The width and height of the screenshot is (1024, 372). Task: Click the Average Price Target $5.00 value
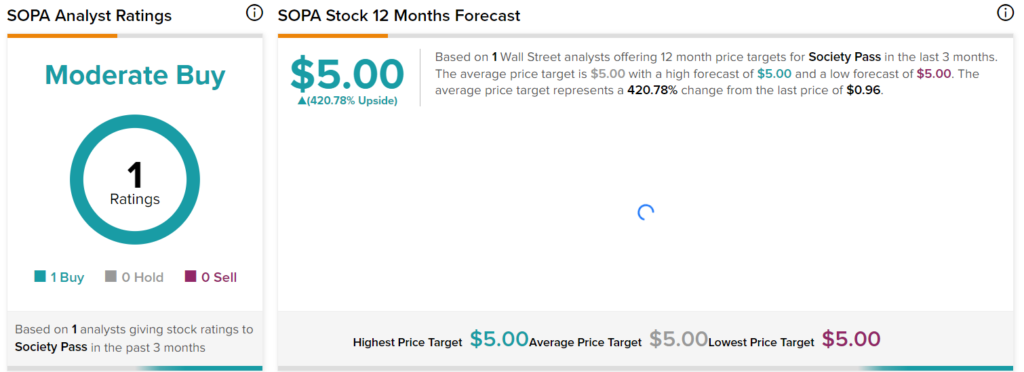tap(679, 339)
